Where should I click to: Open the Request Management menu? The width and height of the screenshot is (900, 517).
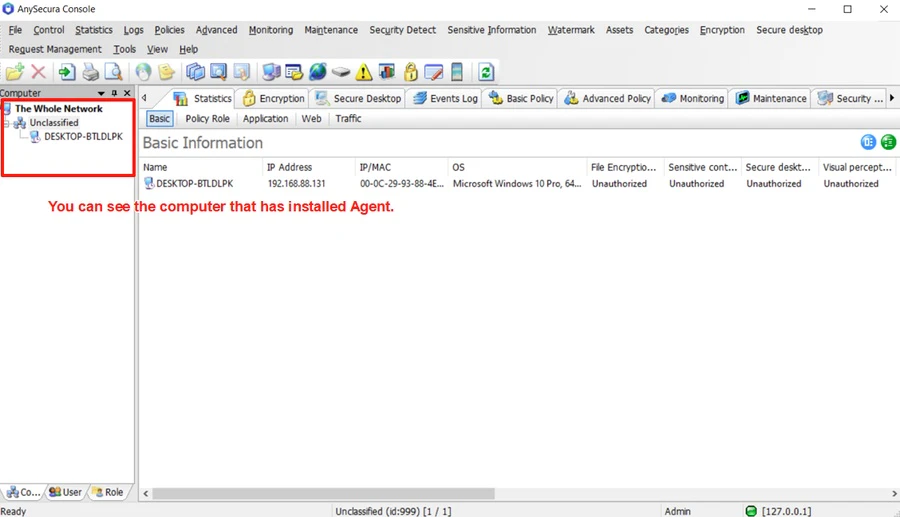(55, 49)
